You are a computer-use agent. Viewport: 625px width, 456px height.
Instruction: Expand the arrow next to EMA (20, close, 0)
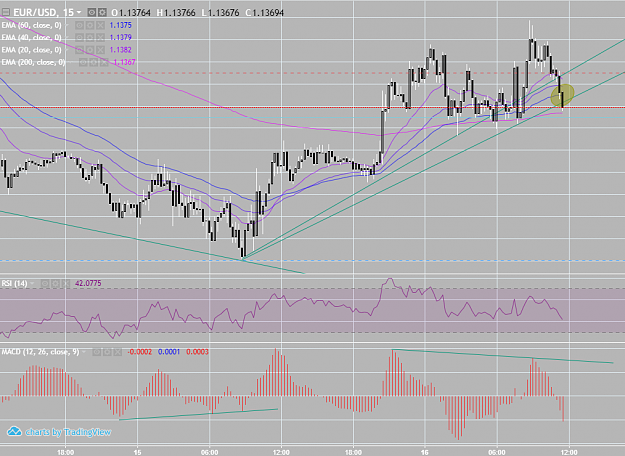pos(67,50)
